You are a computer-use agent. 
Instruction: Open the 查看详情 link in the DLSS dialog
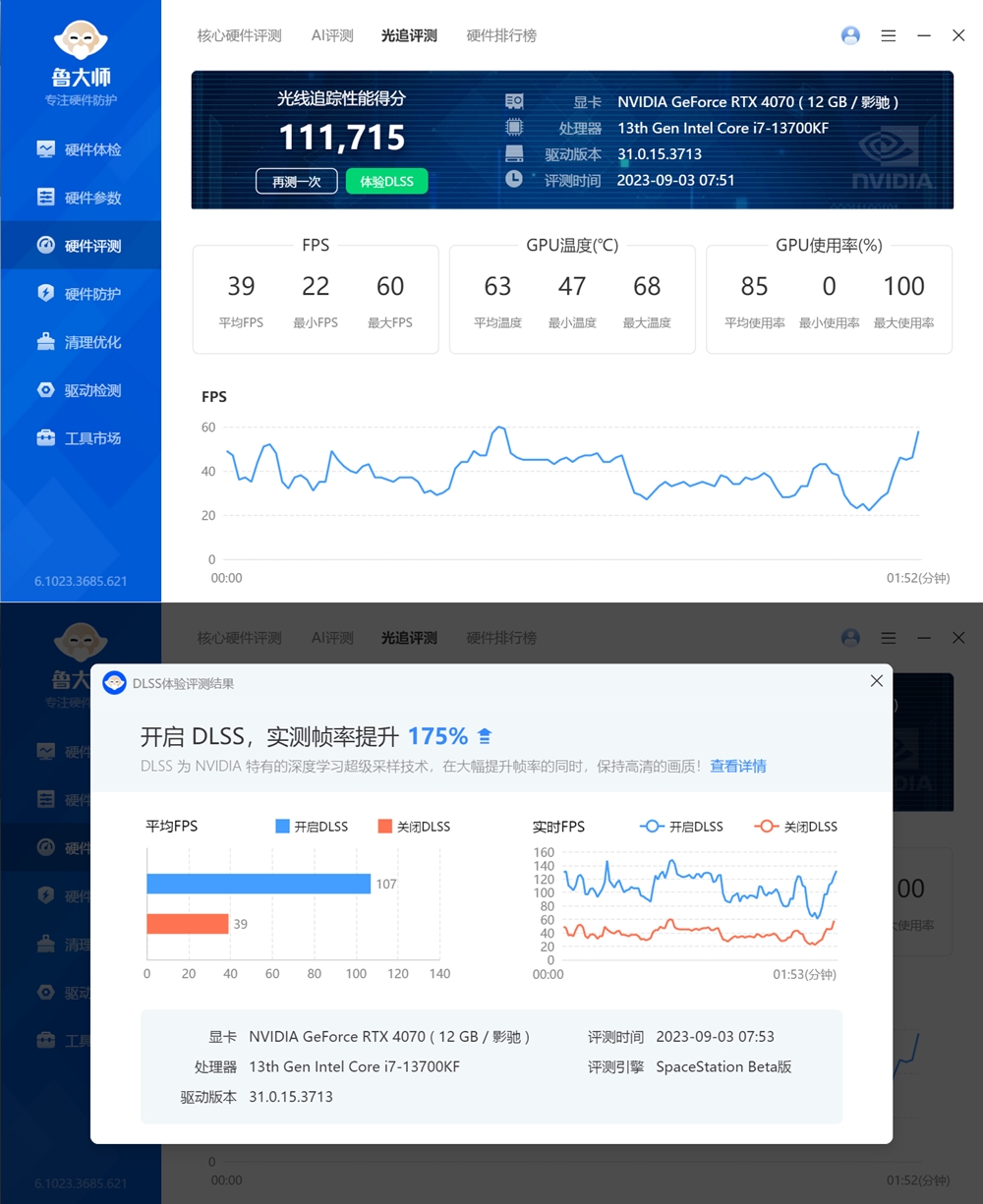click(738, 766)
